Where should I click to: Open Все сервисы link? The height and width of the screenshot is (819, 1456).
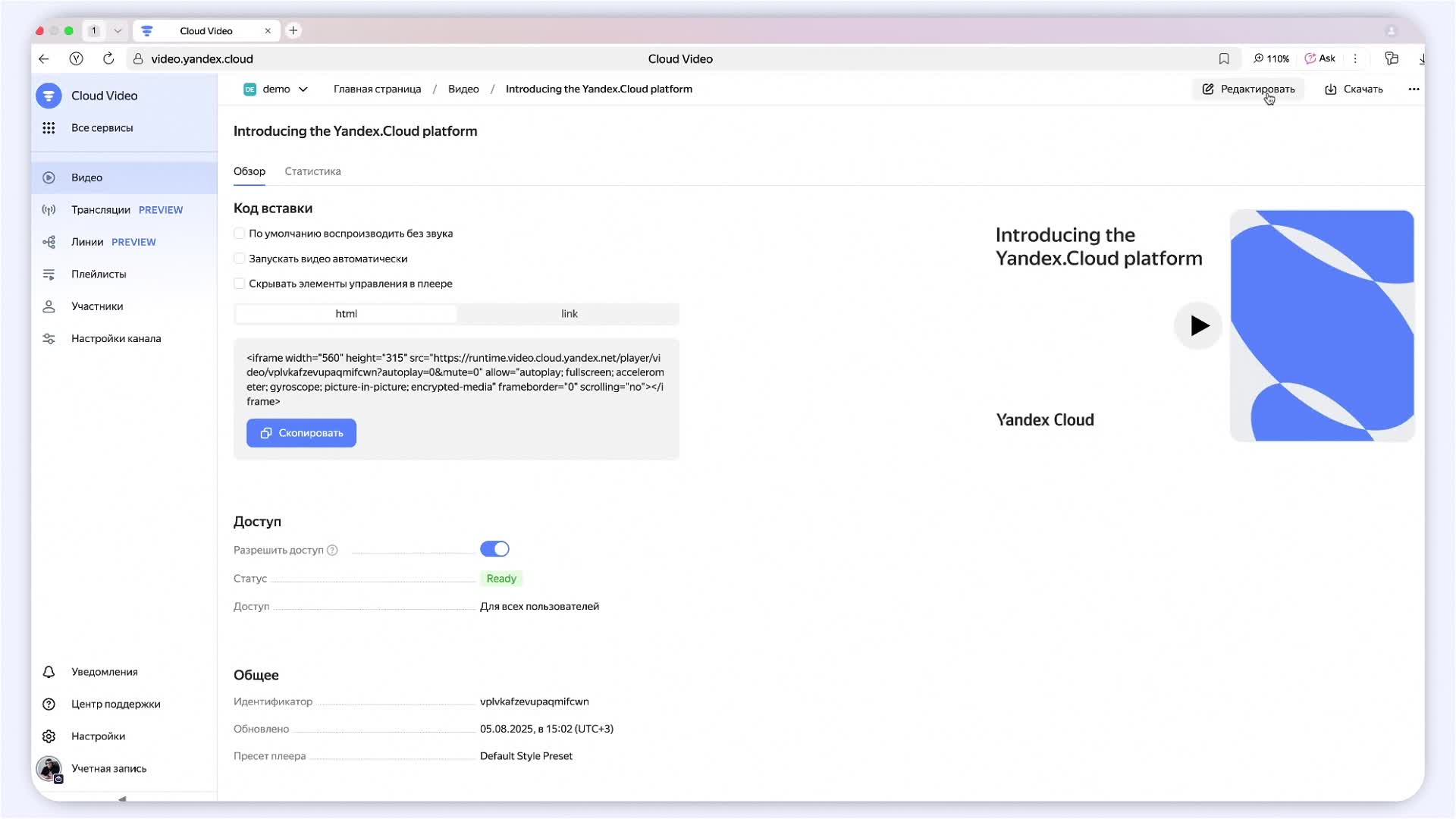pyautogui.click(x=102, y=128)
